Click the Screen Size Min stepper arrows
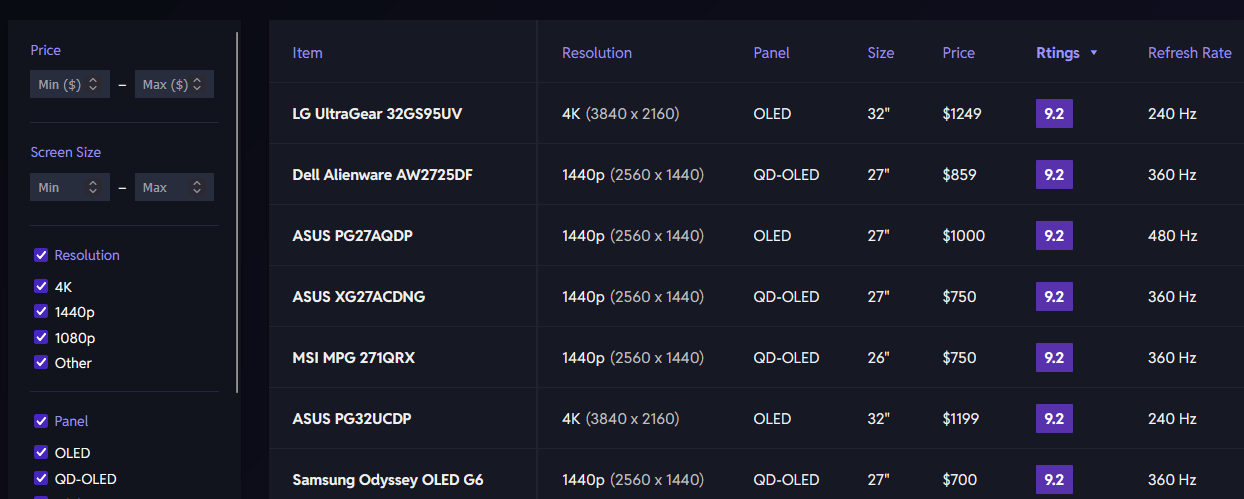The width and height of the screenshot is (1244, 499). [x=93, y=187]
